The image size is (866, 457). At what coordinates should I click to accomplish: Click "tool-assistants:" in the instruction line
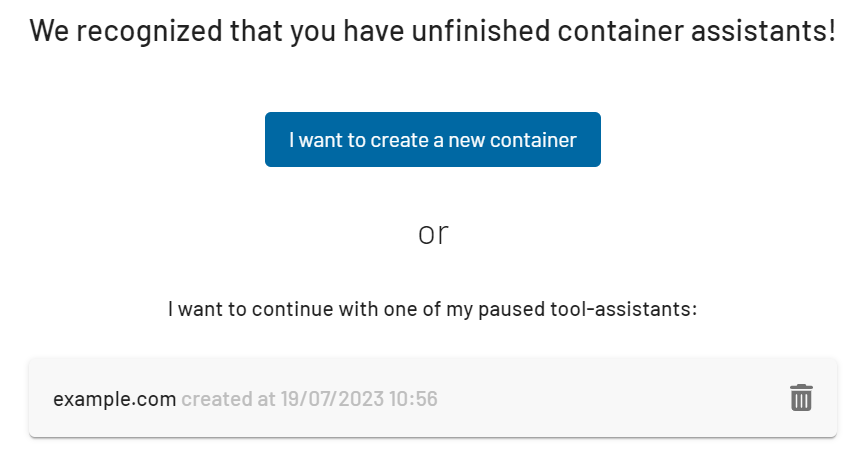tap(624, 309)
